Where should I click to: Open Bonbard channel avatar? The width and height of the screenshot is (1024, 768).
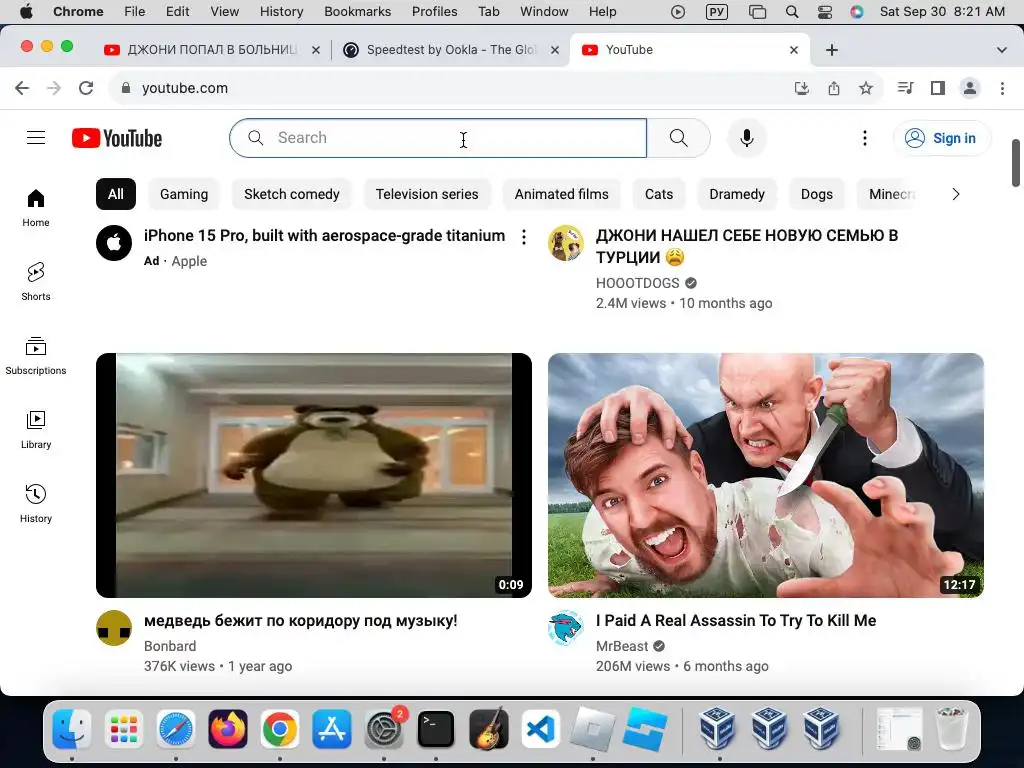(114, 628)
